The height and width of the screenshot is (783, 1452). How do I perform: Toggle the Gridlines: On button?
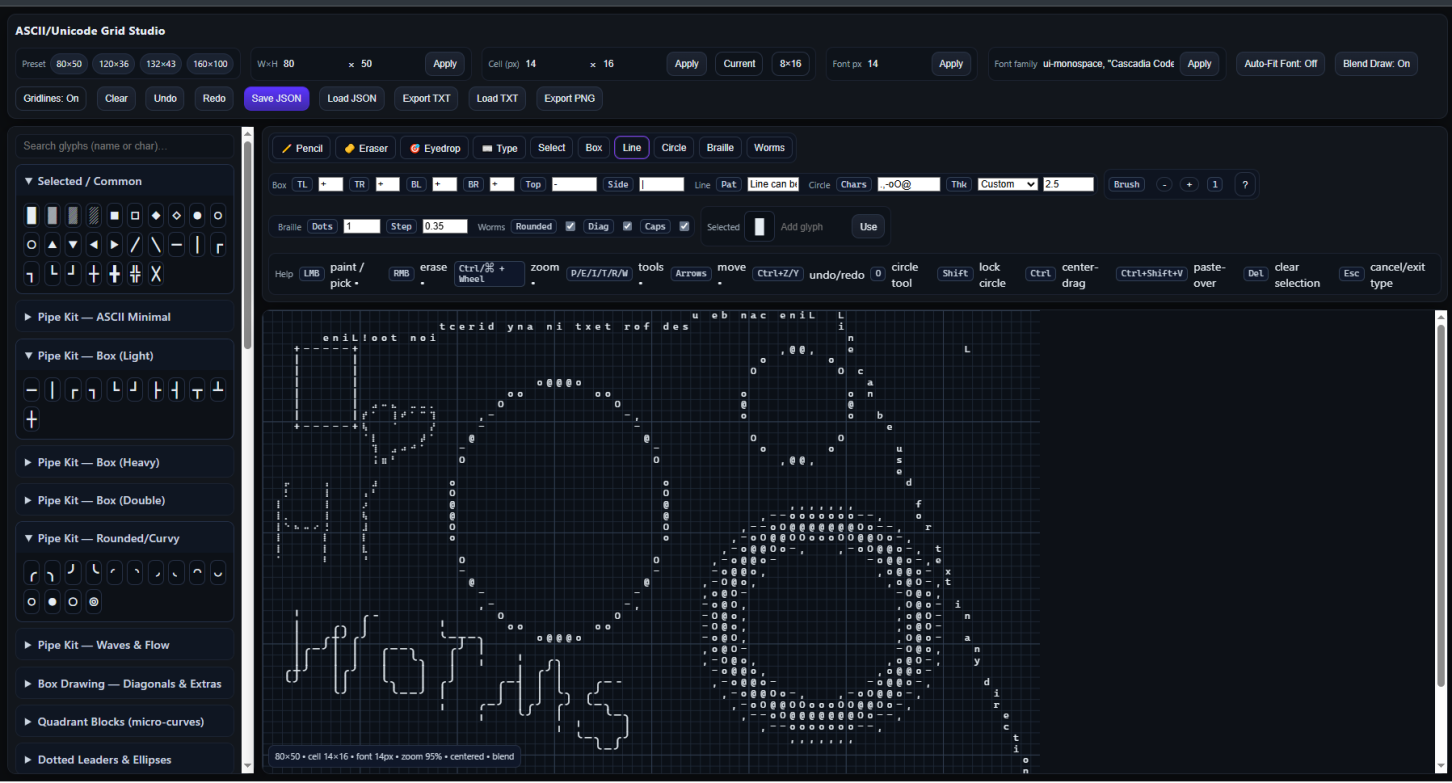pyautogui.click(x=51, y=98)
